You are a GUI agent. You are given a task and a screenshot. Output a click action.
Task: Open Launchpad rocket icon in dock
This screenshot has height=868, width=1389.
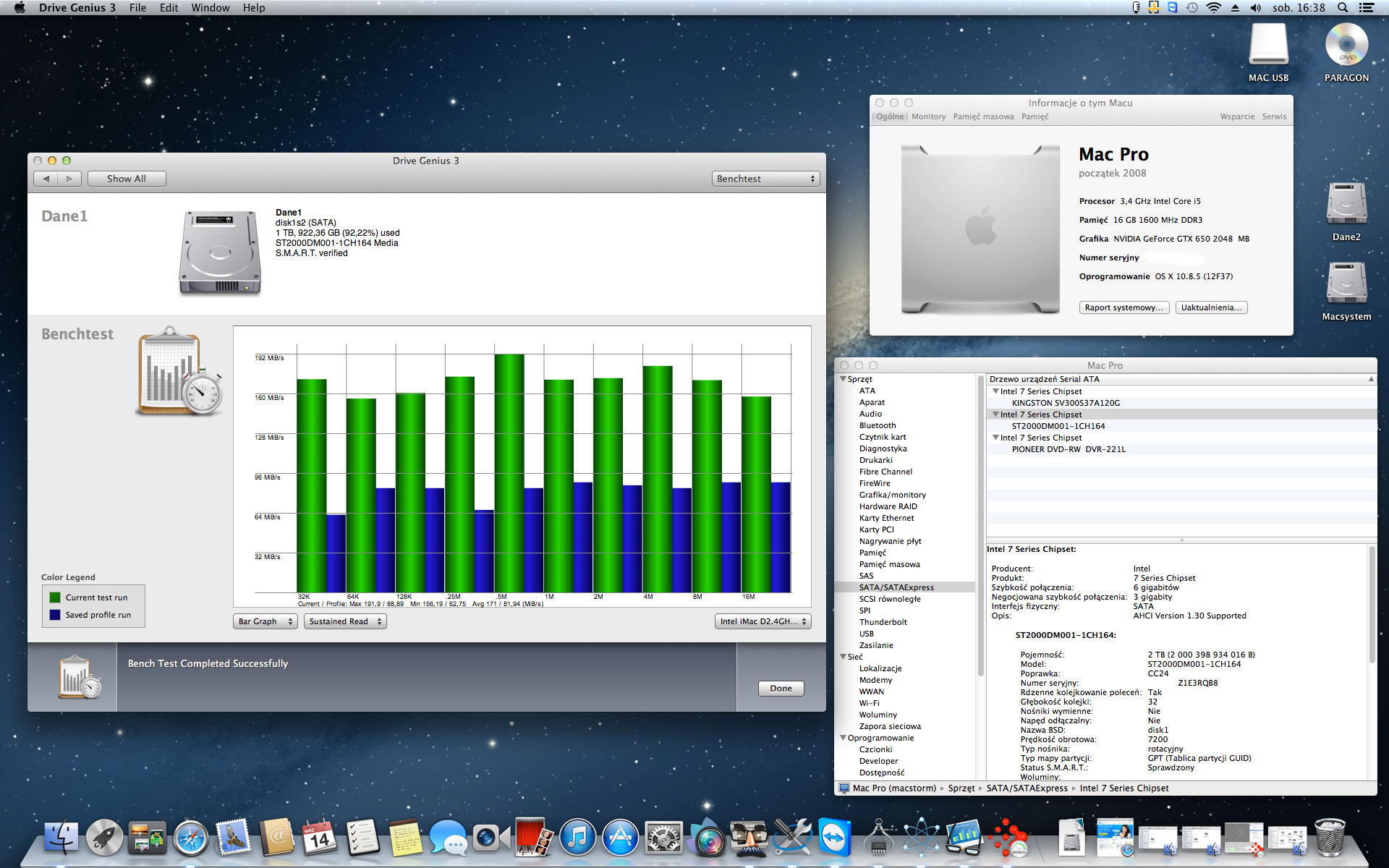tap(104, 838)
